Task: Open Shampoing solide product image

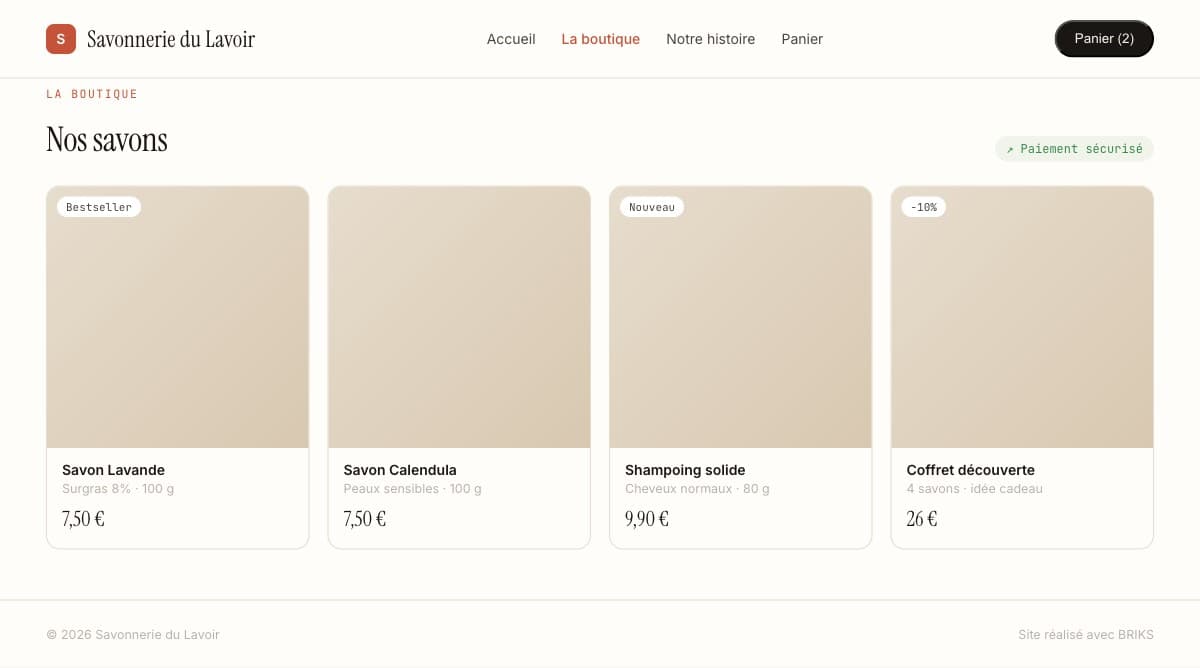Action: pos(741,317)
